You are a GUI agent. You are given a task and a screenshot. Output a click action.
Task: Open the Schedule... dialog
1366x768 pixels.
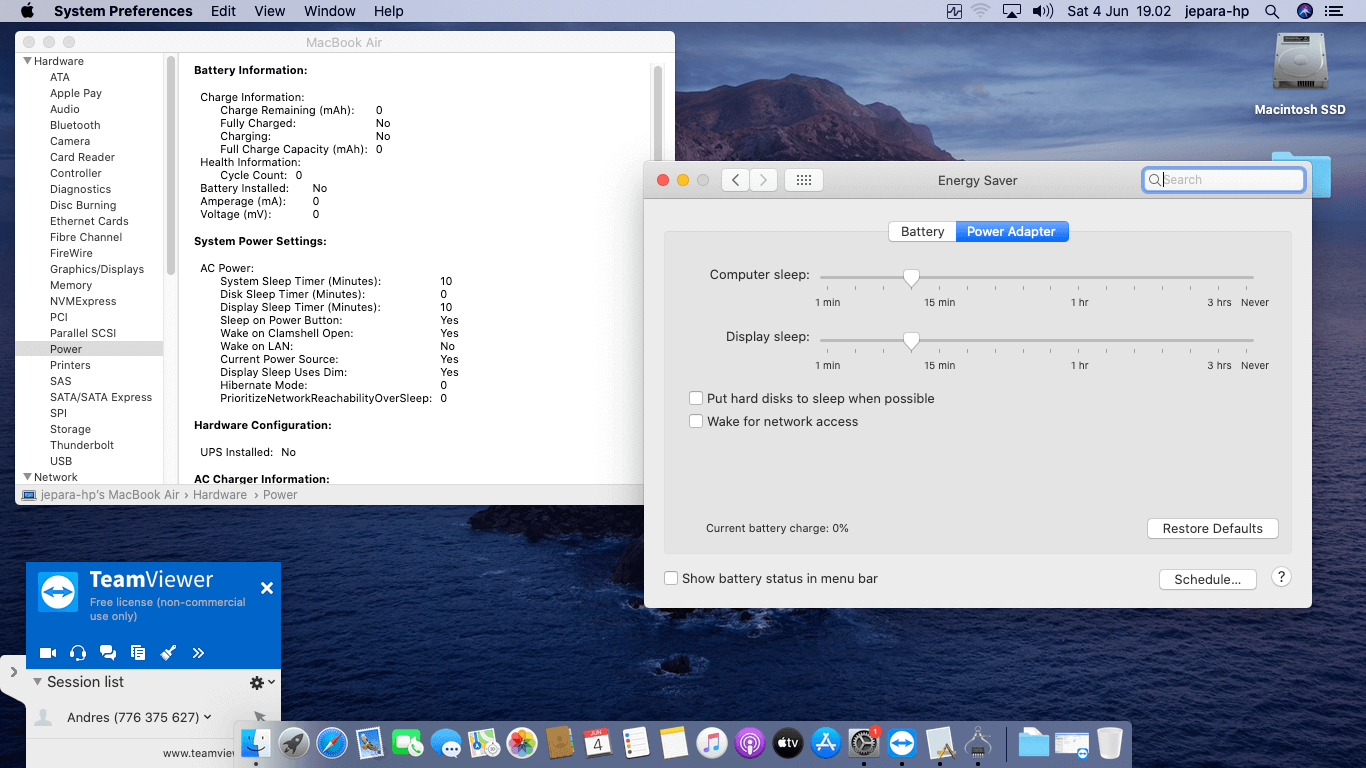pyautogui.click(x=1208, y=579)
